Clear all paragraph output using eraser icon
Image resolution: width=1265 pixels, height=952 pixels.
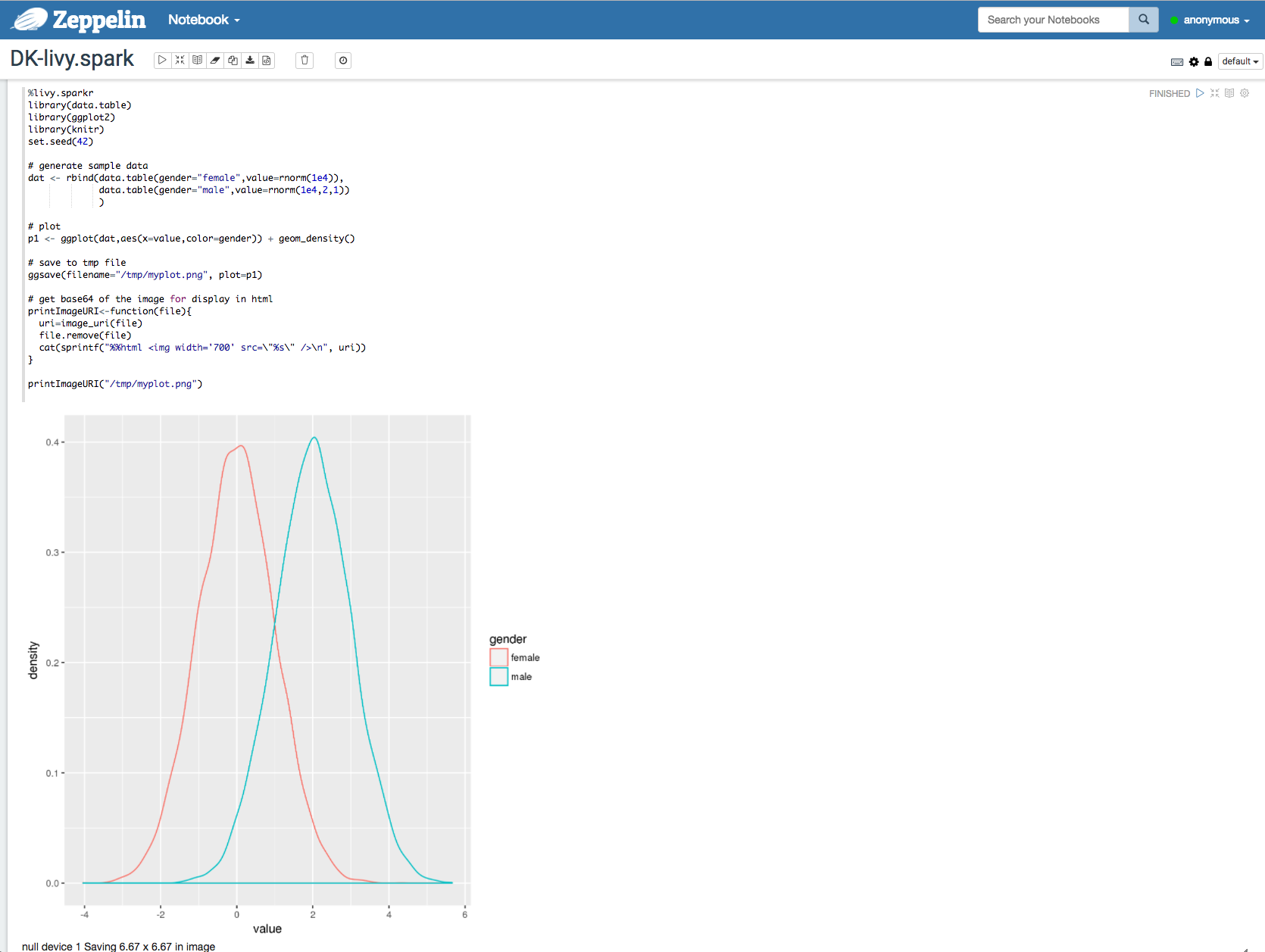click(x=215, y=60)
